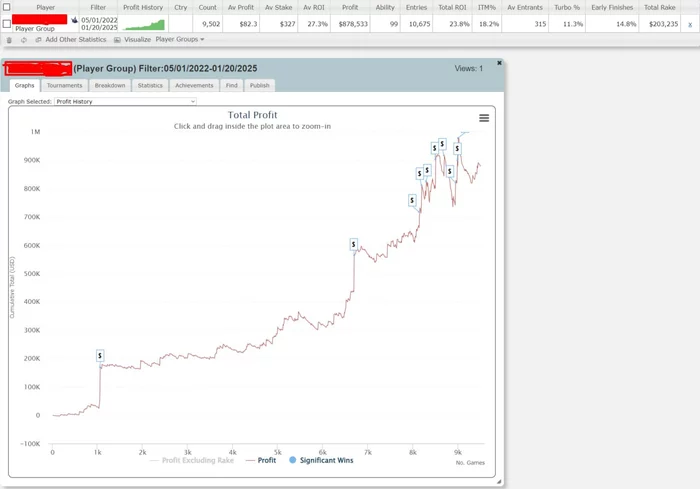Sort by the Total ROI column header

(452, 7)
